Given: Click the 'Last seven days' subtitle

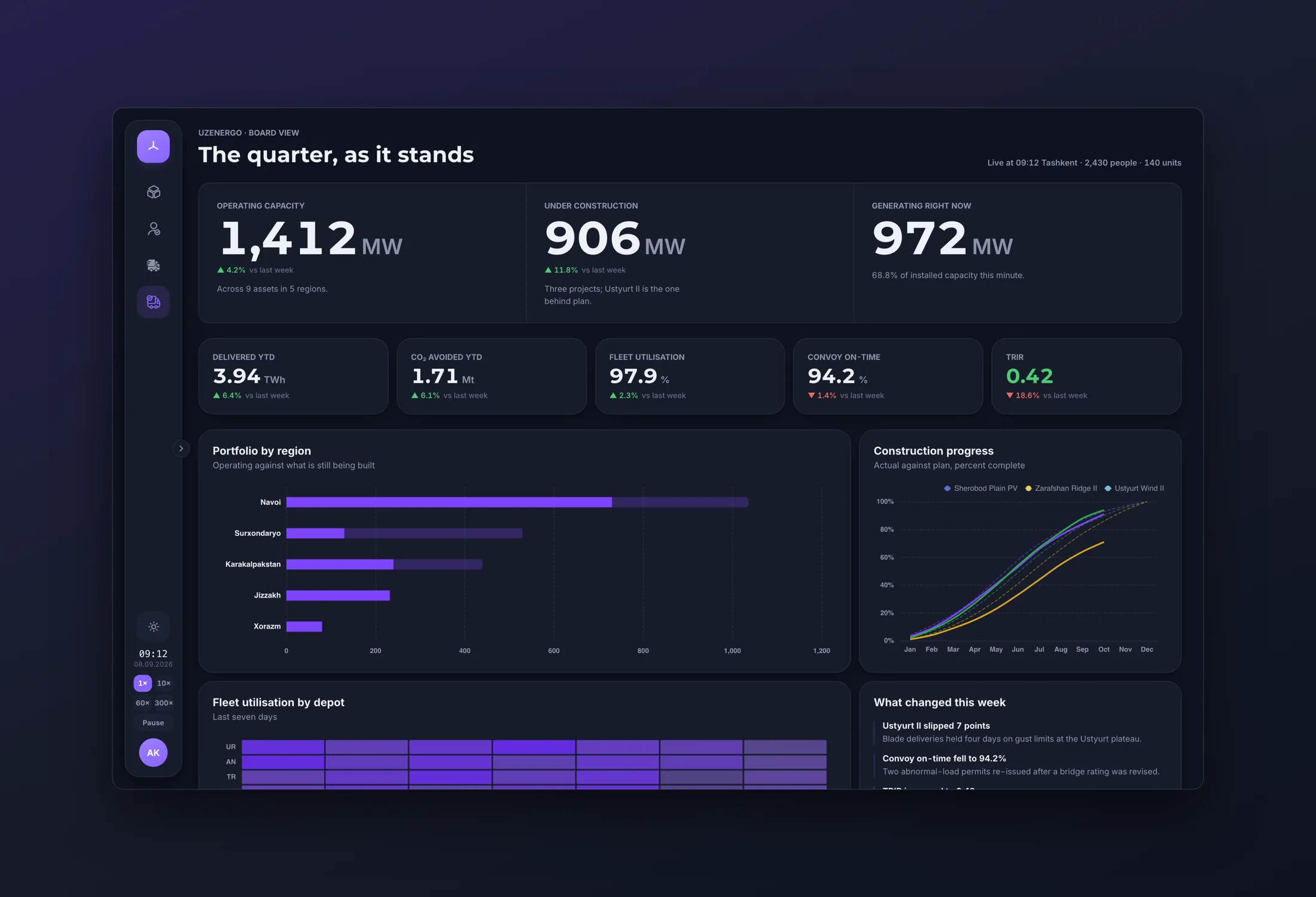Looking at the screenshot, I should tap(245, 717).
